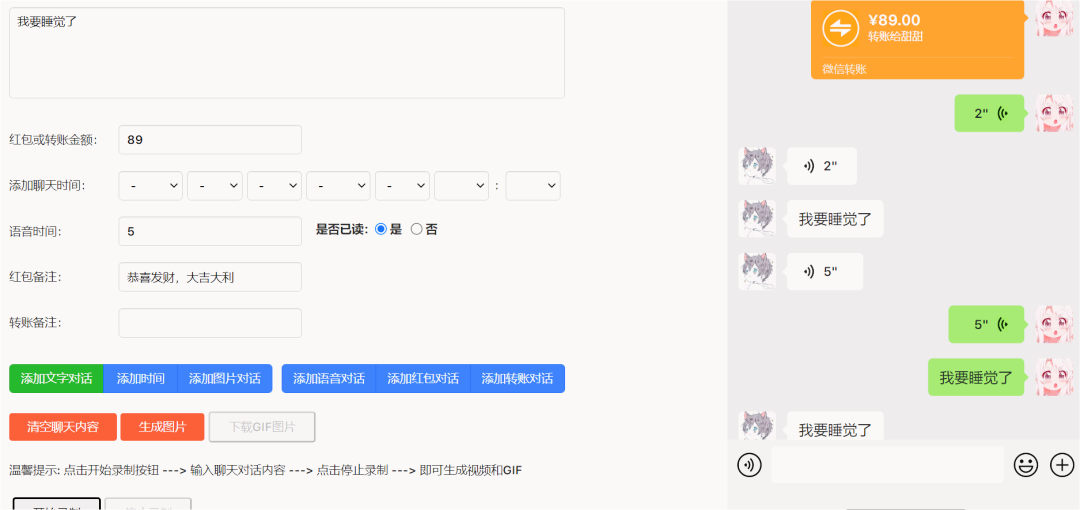Open first dropdown beside 添加聊天时间 label

151,186
